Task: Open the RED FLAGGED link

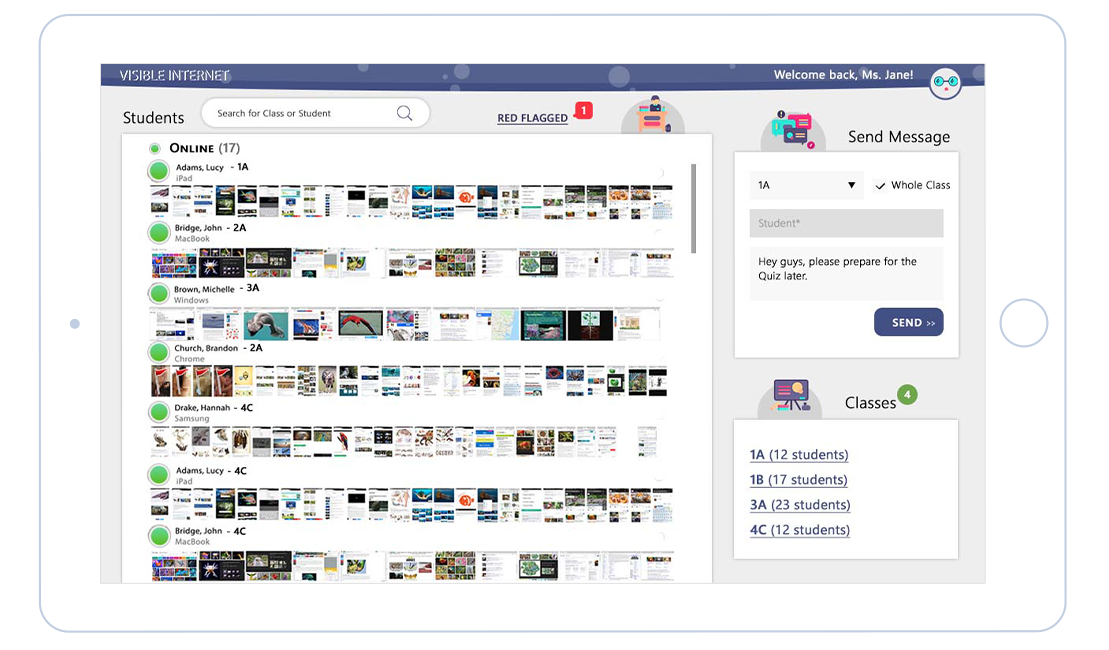Action: (x=532, y=118)
